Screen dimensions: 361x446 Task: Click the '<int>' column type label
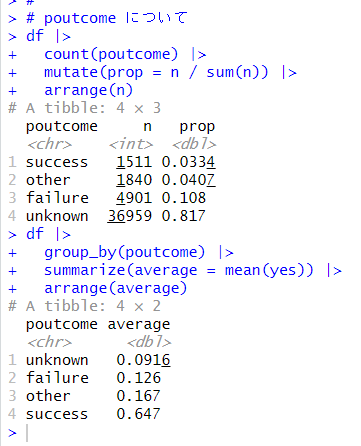(x=131, y=144)
